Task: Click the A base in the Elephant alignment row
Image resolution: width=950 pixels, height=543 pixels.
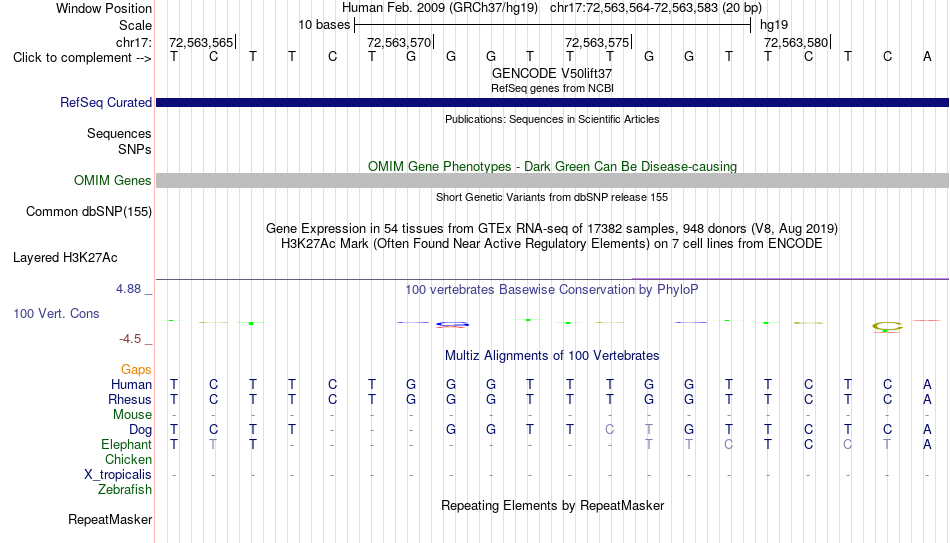Action: coord(927,444)
